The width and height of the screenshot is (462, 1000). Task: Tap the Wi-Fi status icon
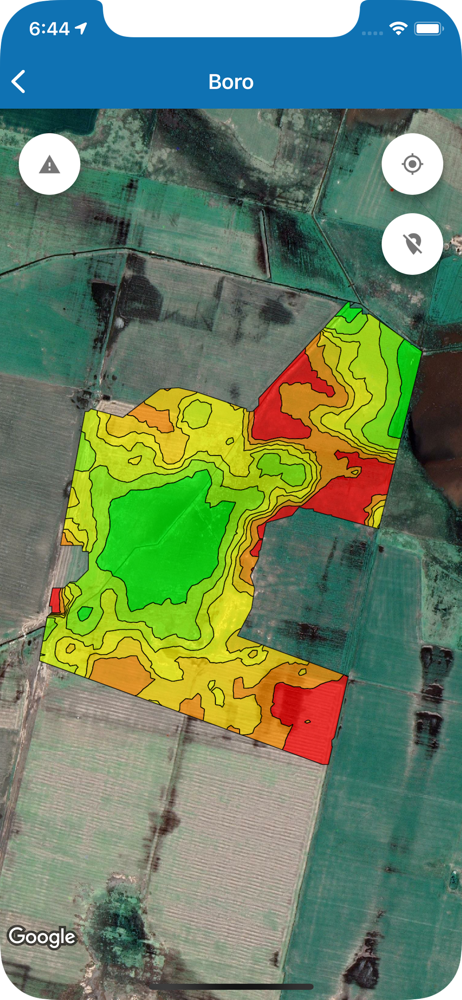[399, 29]
